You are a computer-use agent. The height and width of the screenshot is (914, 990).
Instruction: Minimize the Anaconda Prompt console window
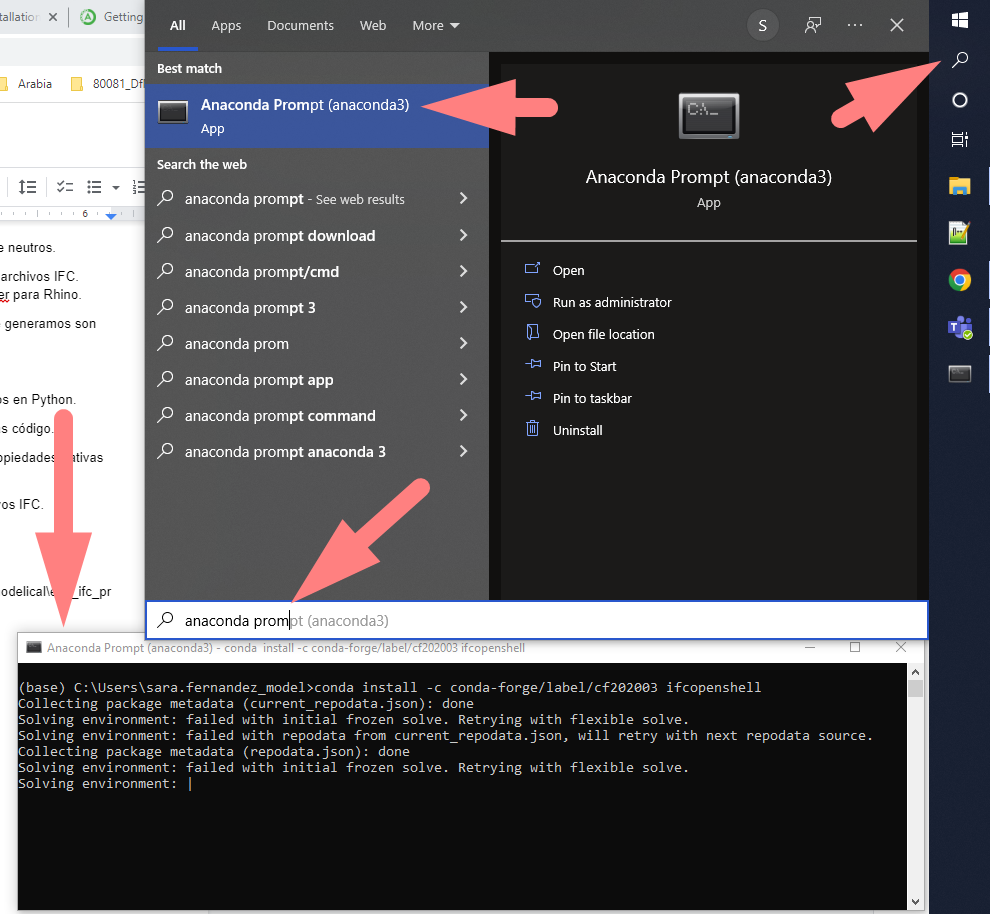810,648
